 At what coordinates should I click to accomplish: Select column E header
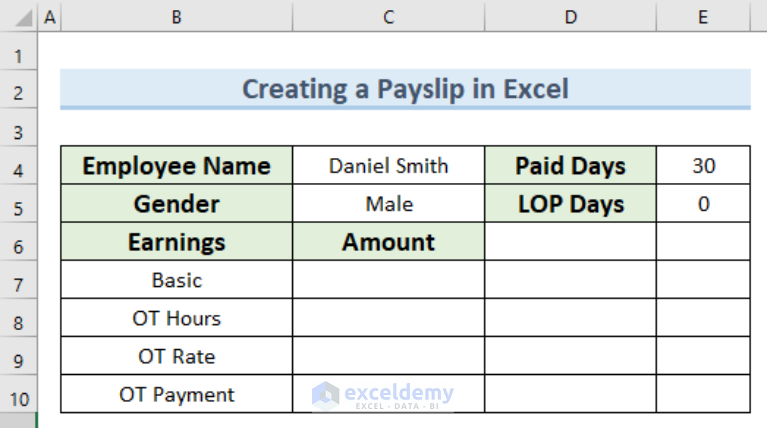coord(703,17)
